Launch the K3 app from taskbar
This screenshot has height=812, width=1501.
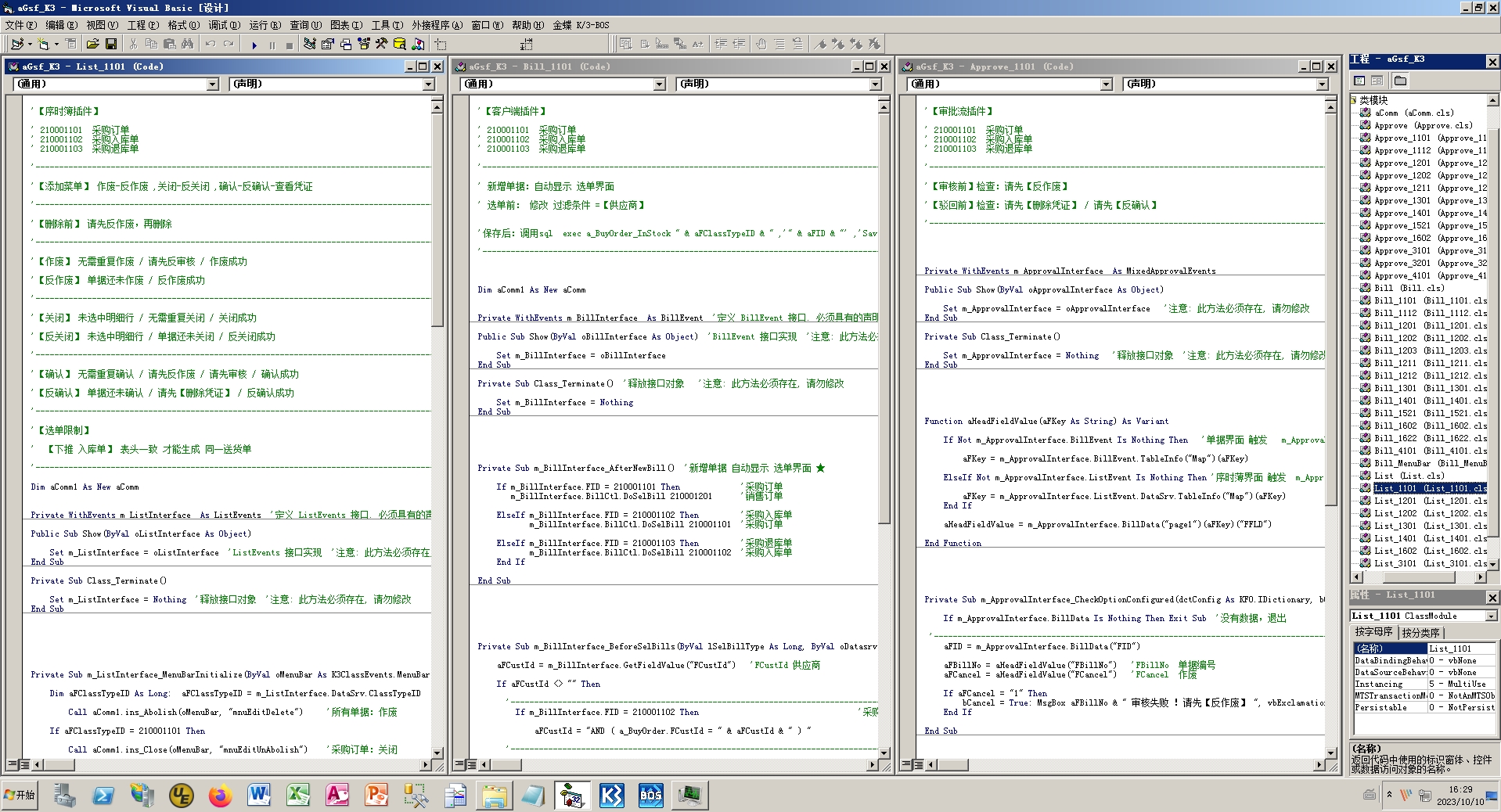point(611,796)
